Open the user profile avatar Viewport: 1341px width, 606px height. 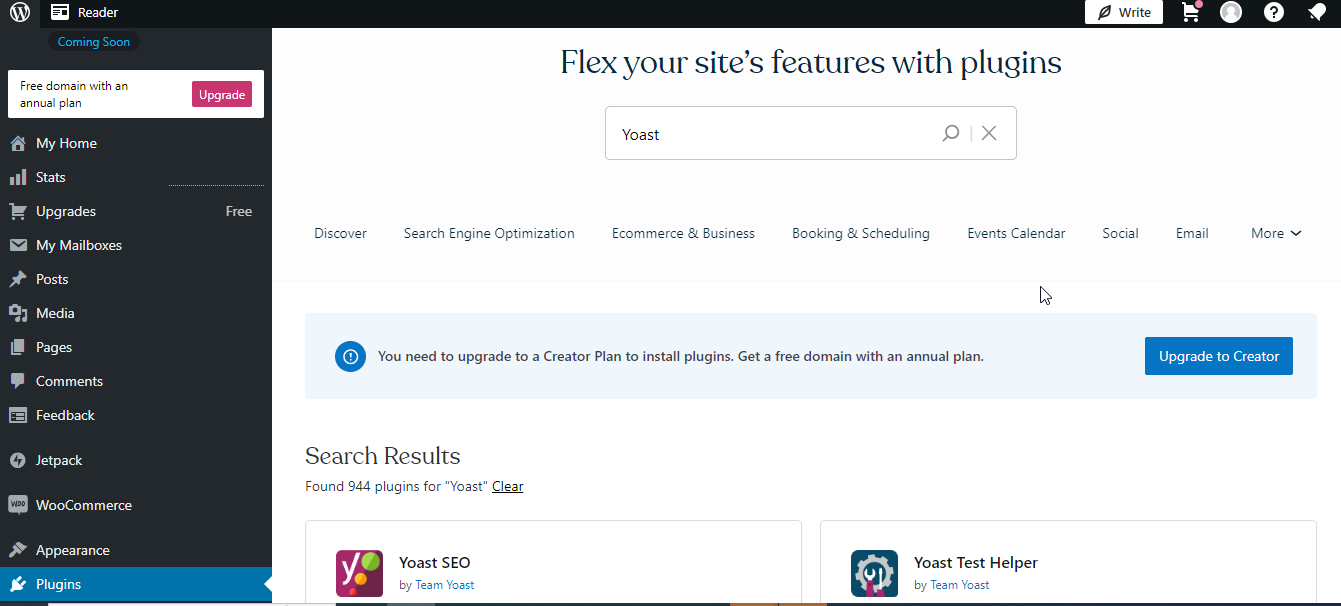1231,12
